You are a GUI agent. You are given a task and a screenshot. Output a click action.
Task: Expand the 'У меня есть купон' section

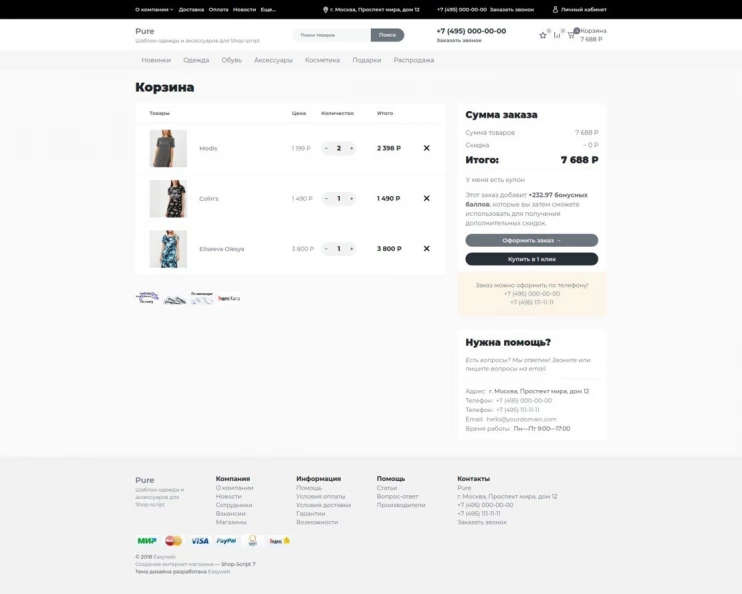[x=495, y=179]
